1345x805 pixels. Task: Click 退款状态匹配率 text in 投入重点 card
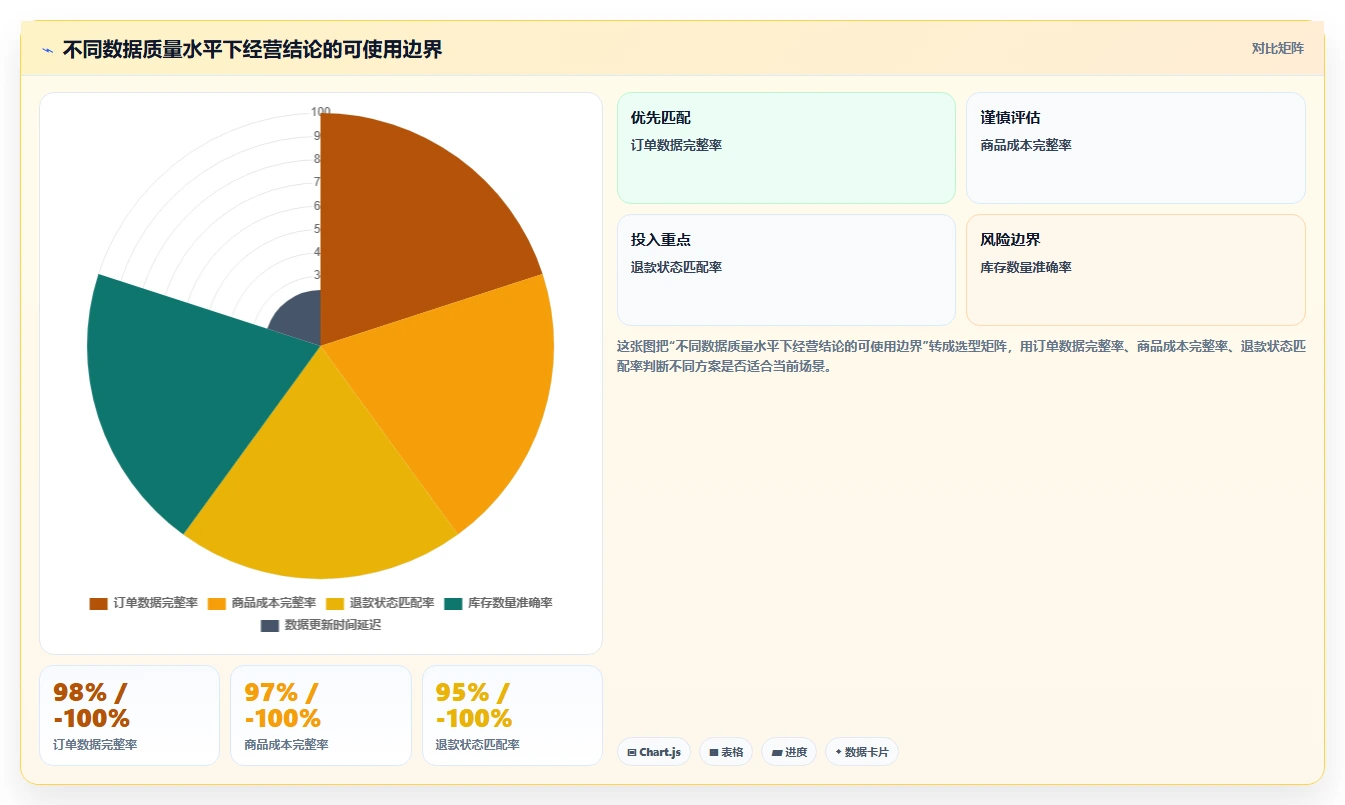pyautogui.click(x=676, y=268)
